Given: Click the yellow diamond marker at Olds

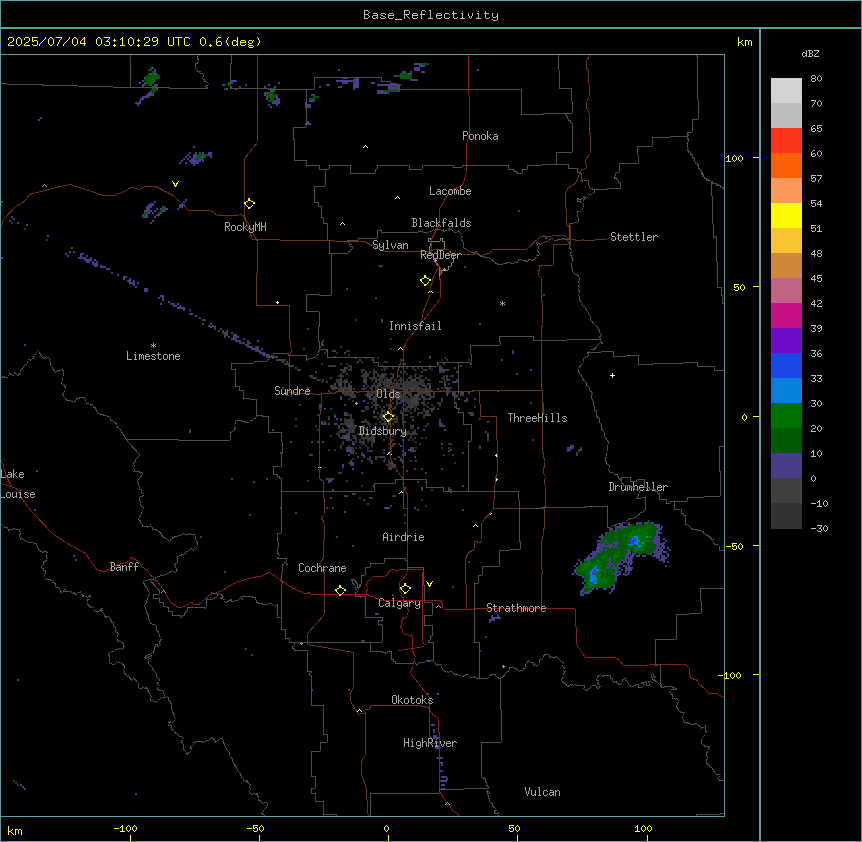Looking at the screenshot, I should (x=388, y=417).
